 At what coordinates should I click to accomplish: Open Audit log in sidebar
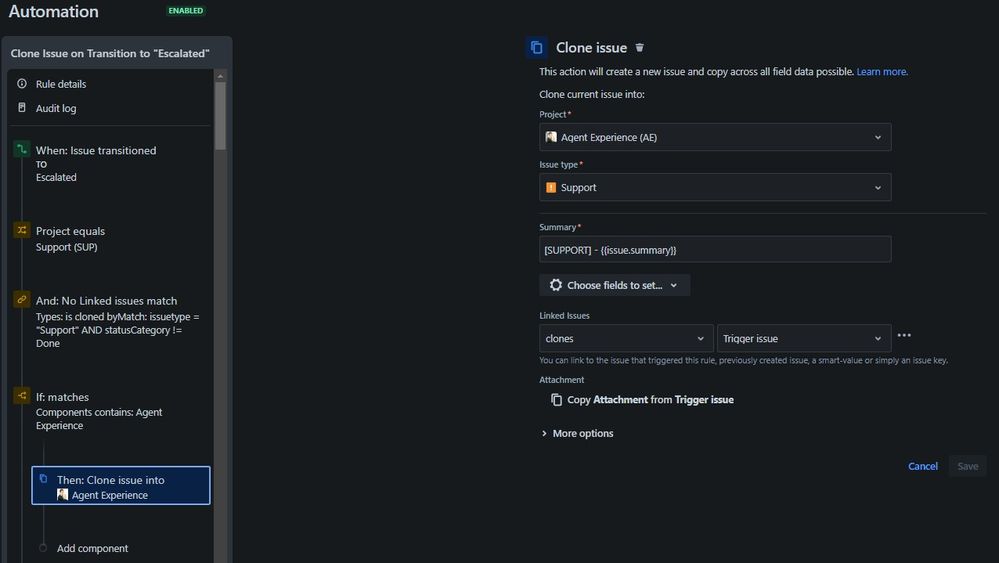56,108
